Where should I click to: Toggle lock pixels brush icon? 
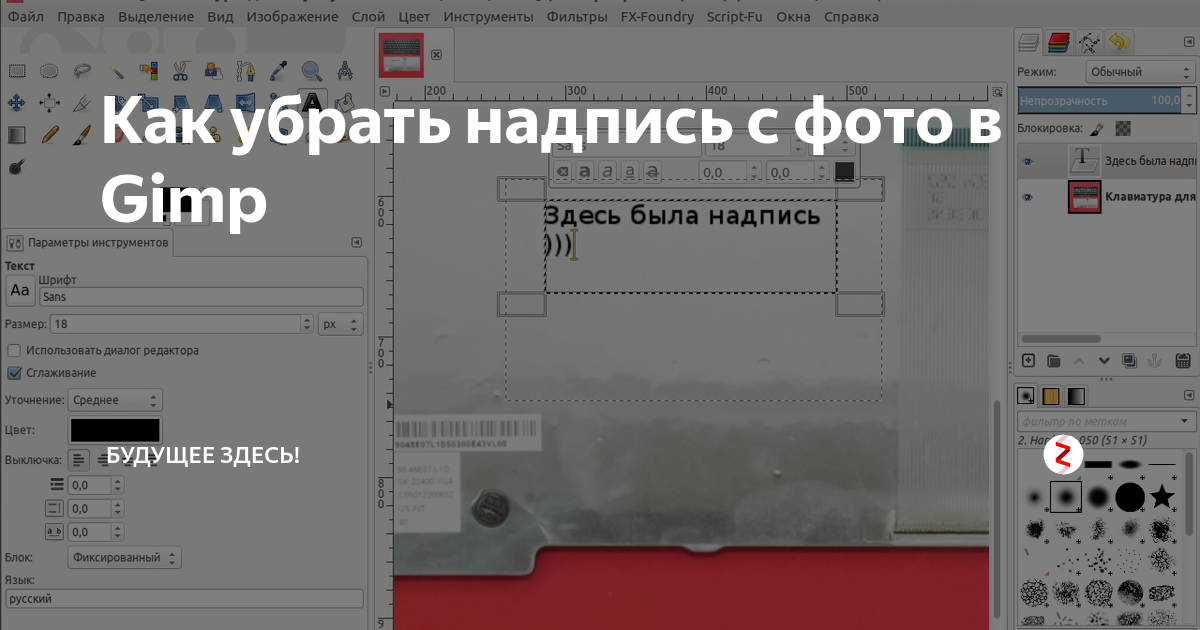point(1097,128)
